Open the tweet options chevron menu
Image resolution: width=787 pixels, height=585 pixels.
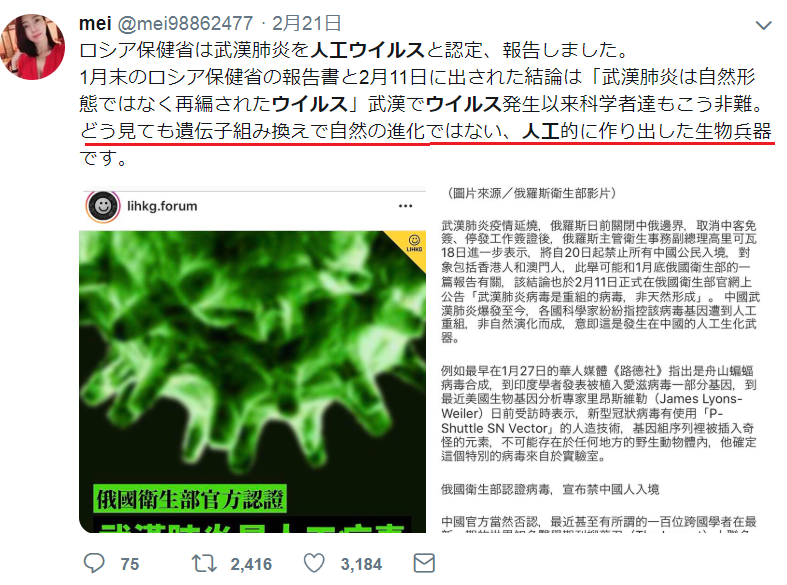point(763,25)
